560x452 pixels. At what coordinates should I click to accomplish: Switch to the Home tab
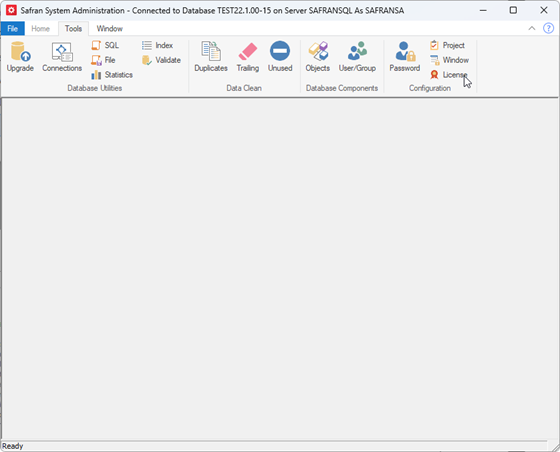point(40,29)
